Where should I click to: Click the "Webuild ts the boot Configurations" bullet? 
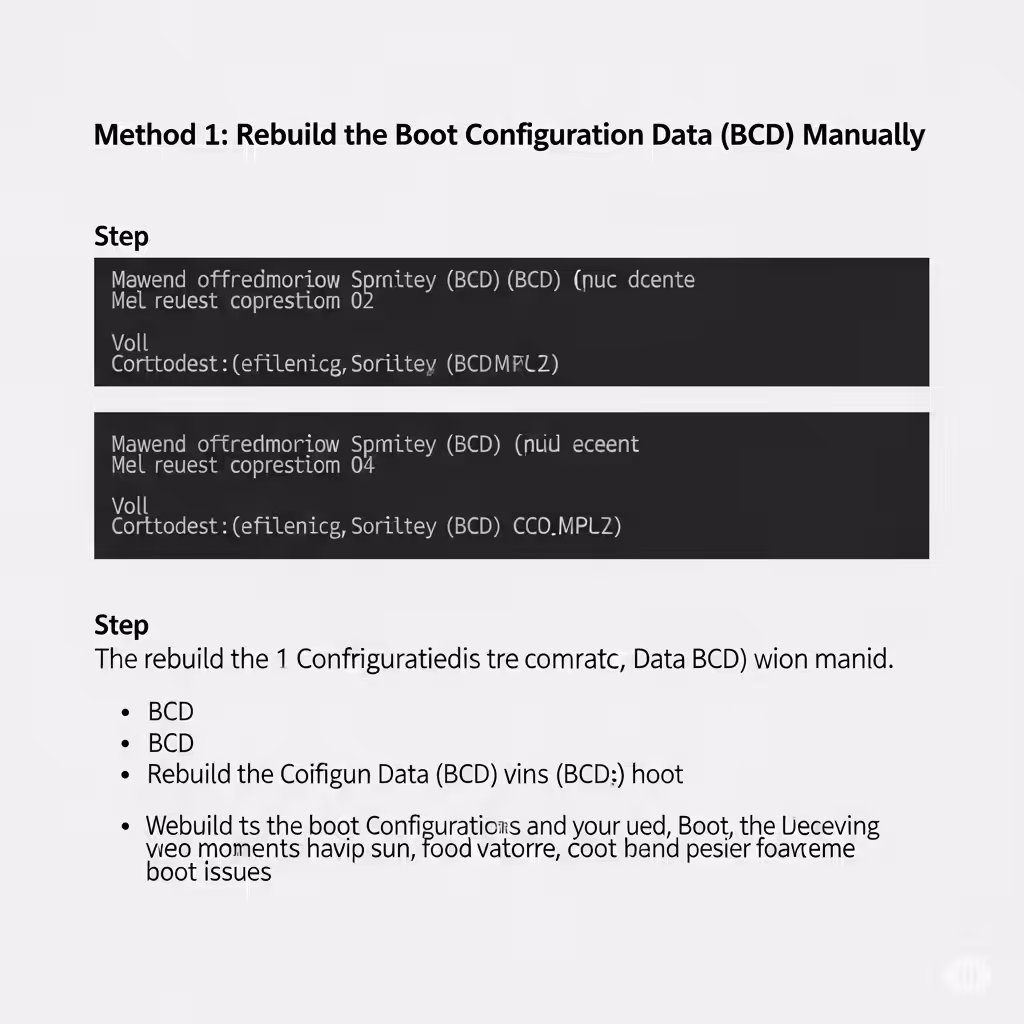(x=513, y=848)
